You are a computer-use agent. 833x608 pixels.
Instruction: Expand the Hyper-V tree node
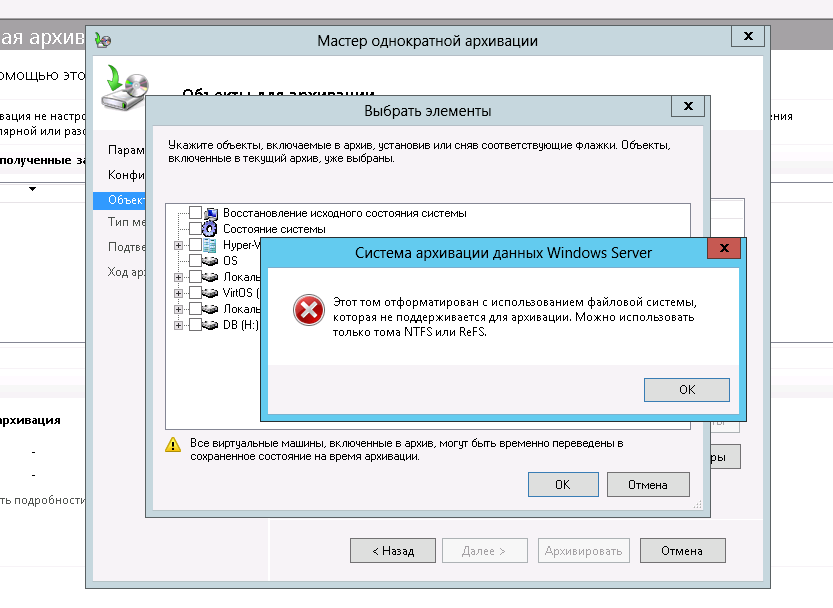178,246
